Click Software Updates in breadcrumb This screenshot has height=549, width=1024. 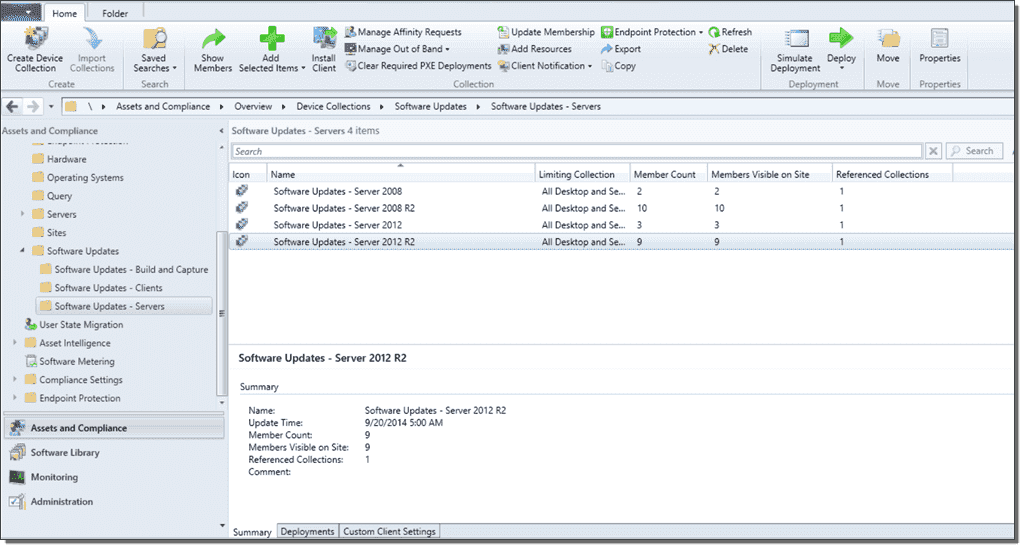tap(430, 106)
